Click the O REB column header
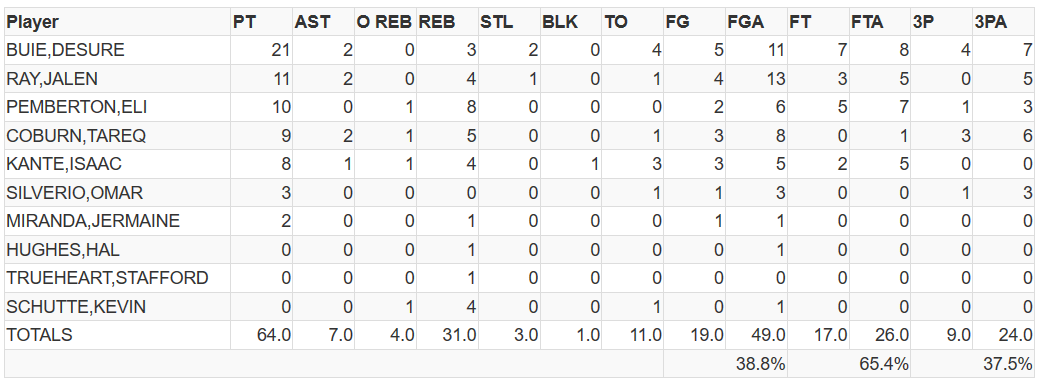 pyautogui.click(x=385, y=22)
